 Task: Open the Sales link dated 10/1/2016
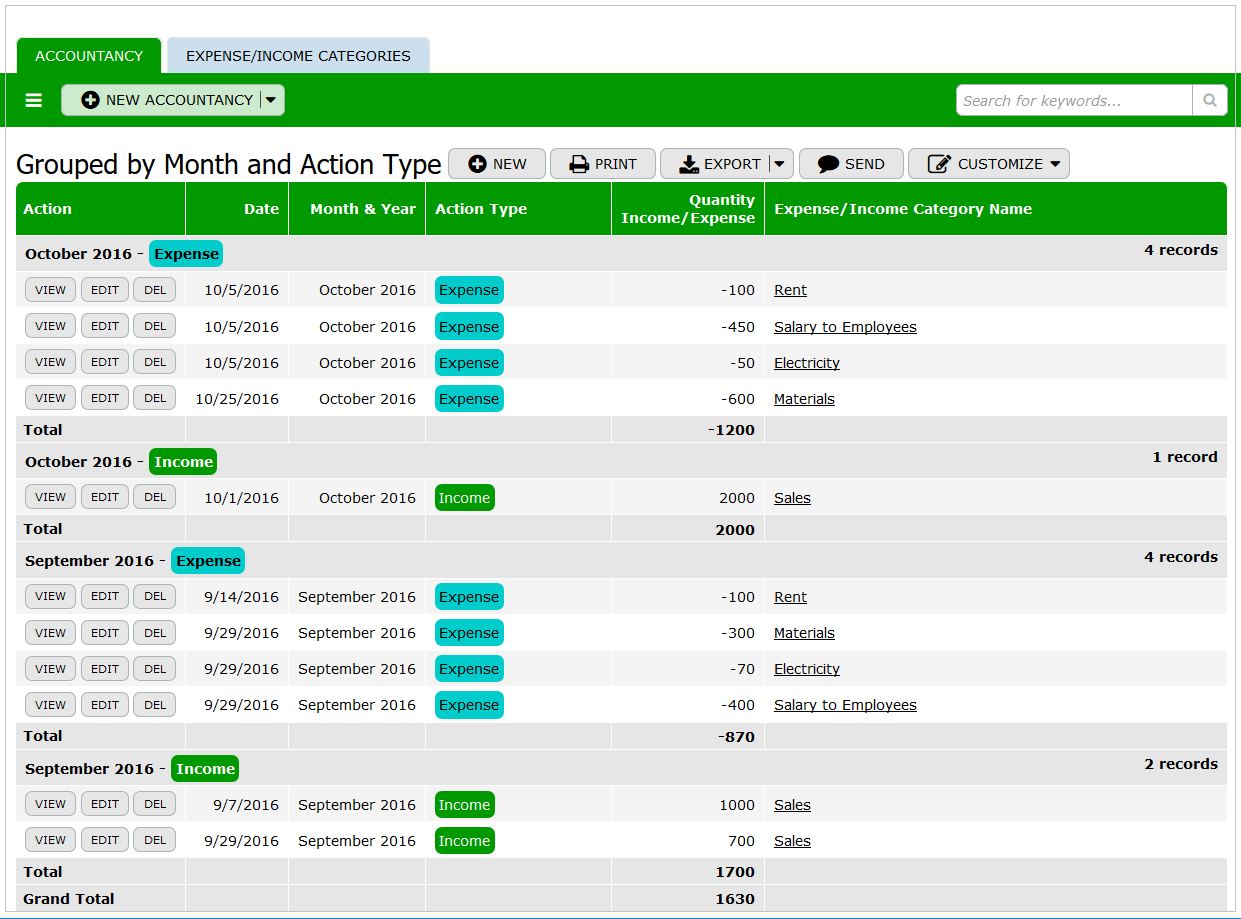[792, 498]
